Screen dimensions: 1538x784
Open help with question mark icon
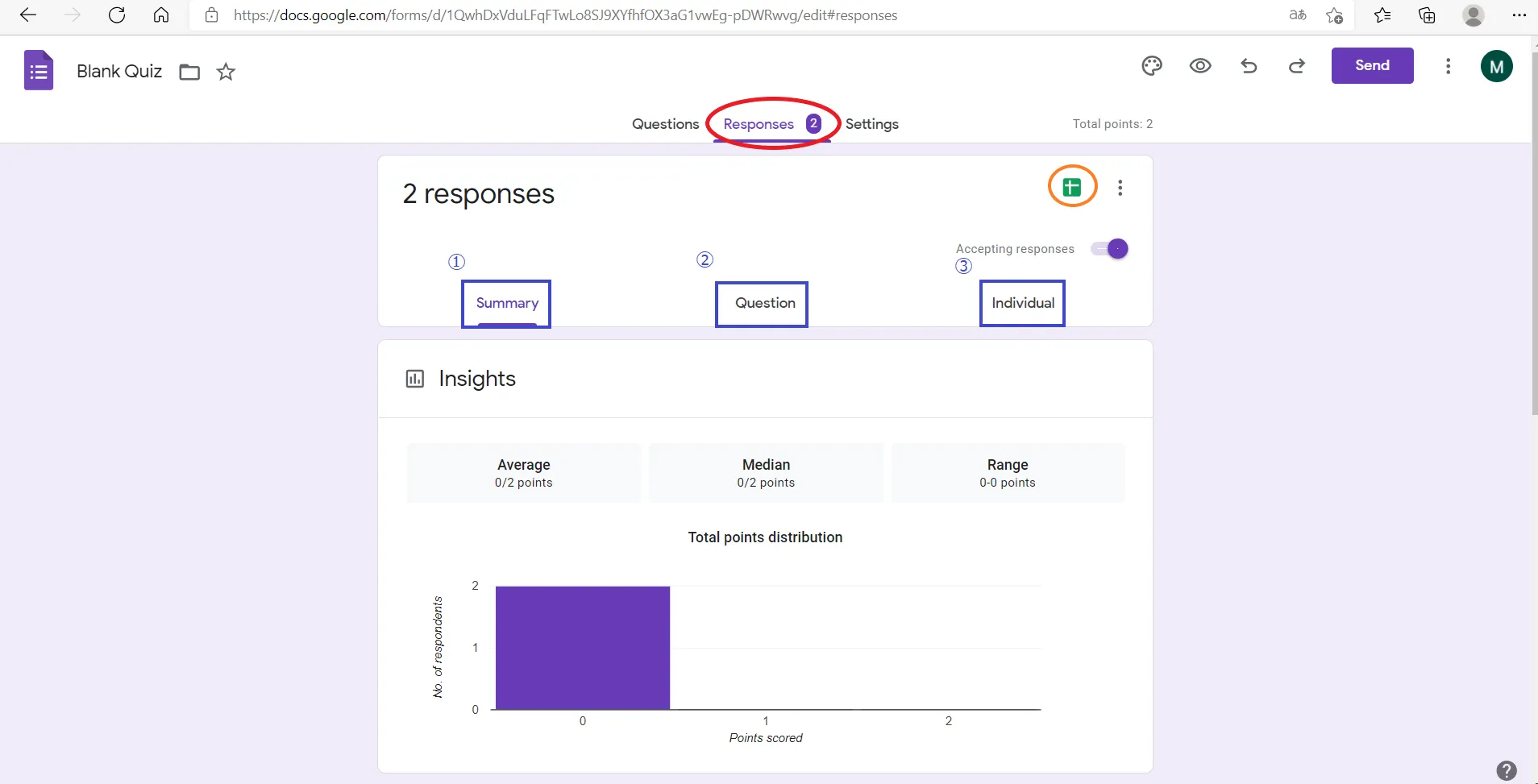(x=1506, y=770)
